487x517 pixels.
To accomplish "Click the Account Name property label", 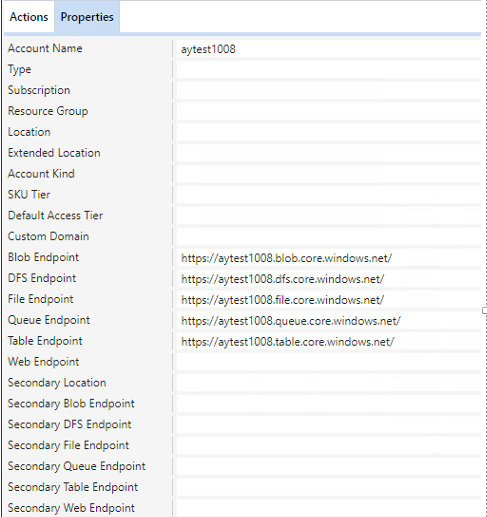I will point(45,48).
